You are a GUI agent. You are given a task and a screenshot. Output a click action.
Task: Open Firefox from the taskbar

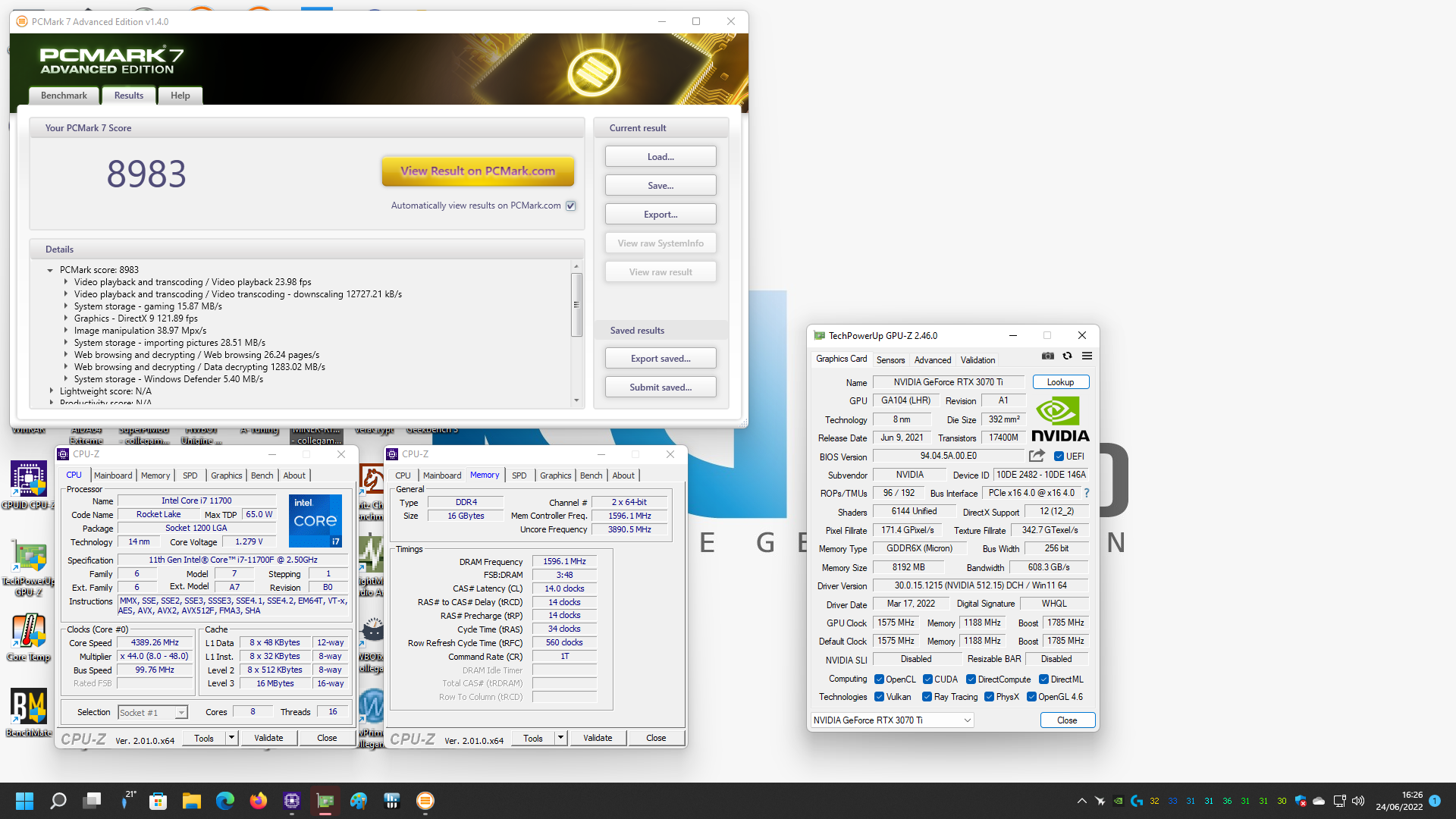[x=259, y=801]
